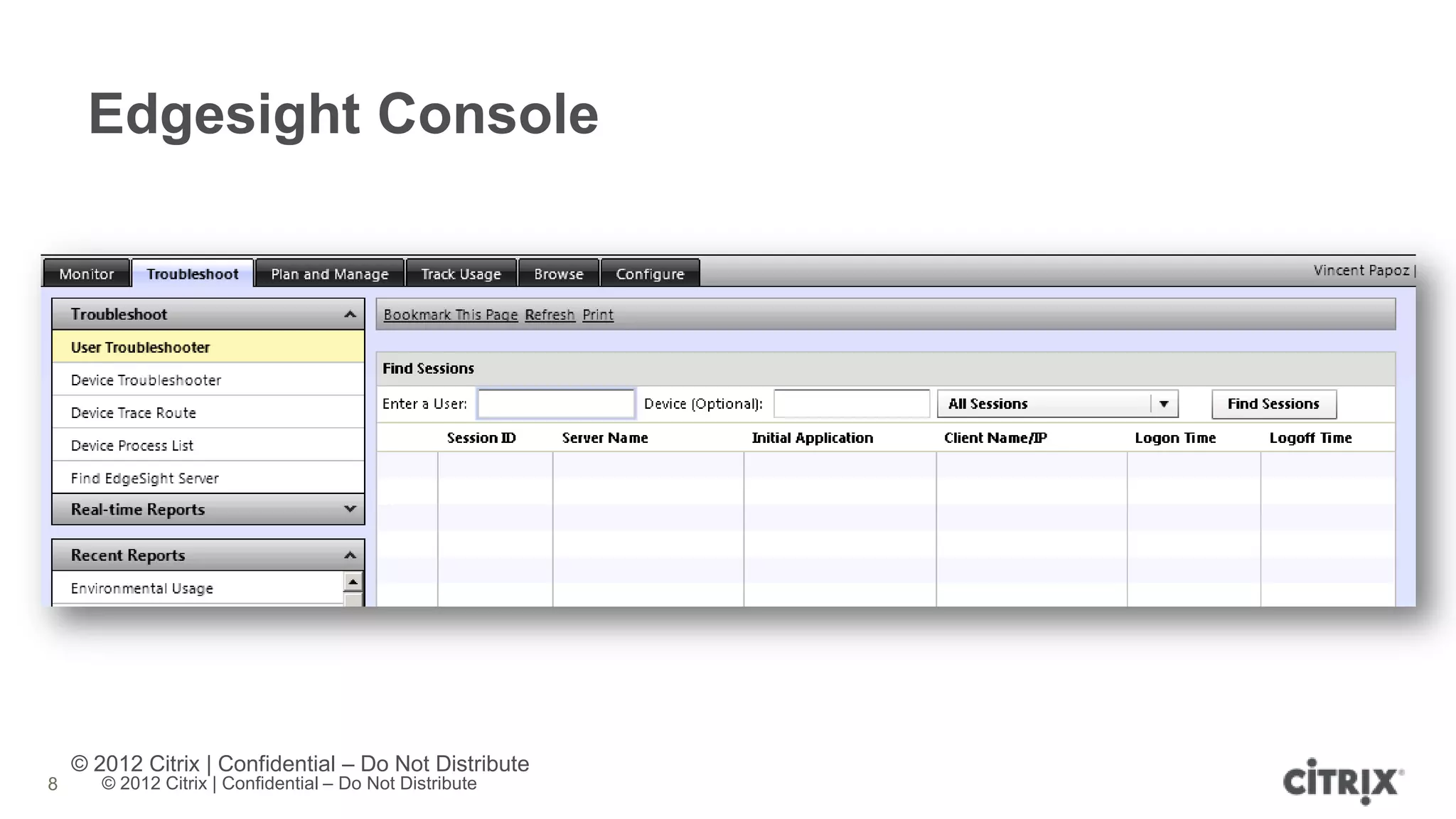Click the Citrix logo
Screen dimensions: 1456x819
1343,781
